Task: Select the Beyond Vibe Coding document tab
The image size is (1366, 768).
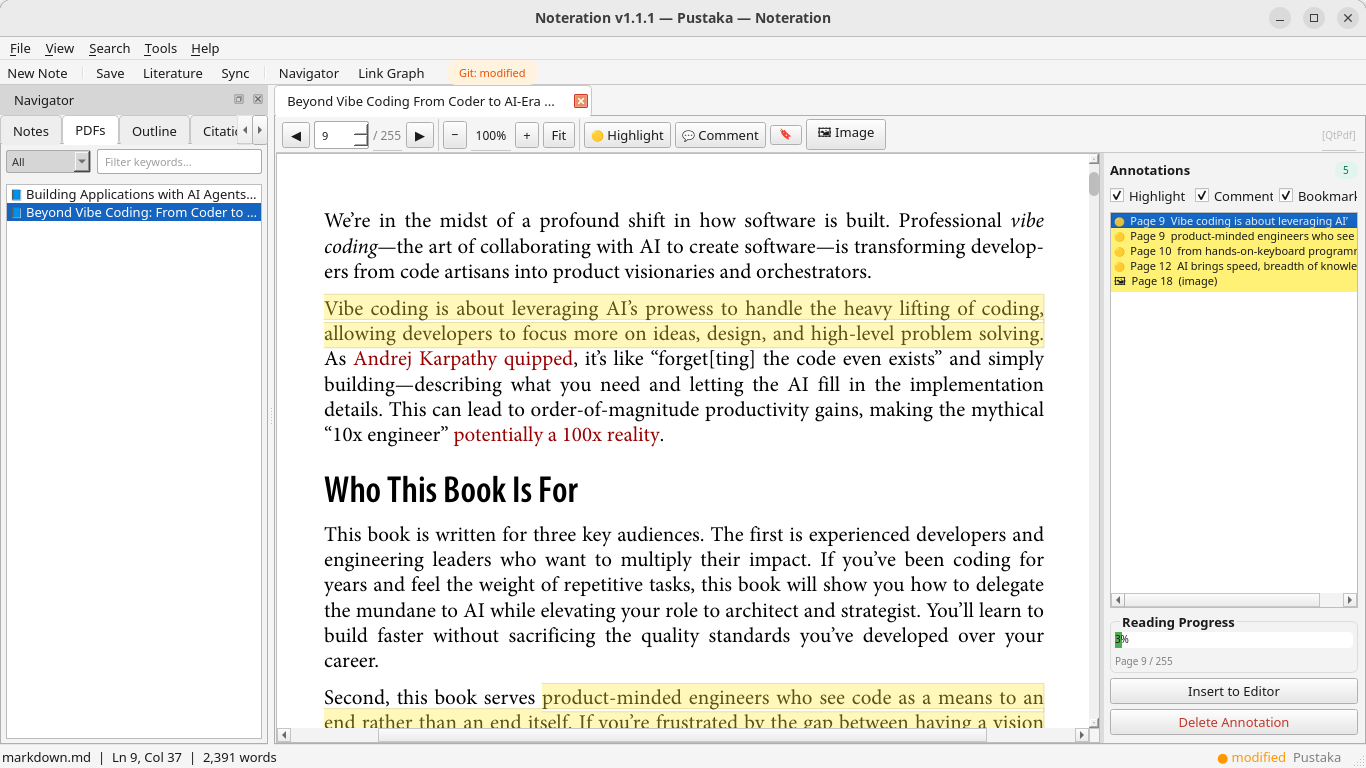Action: click(421, 101)
